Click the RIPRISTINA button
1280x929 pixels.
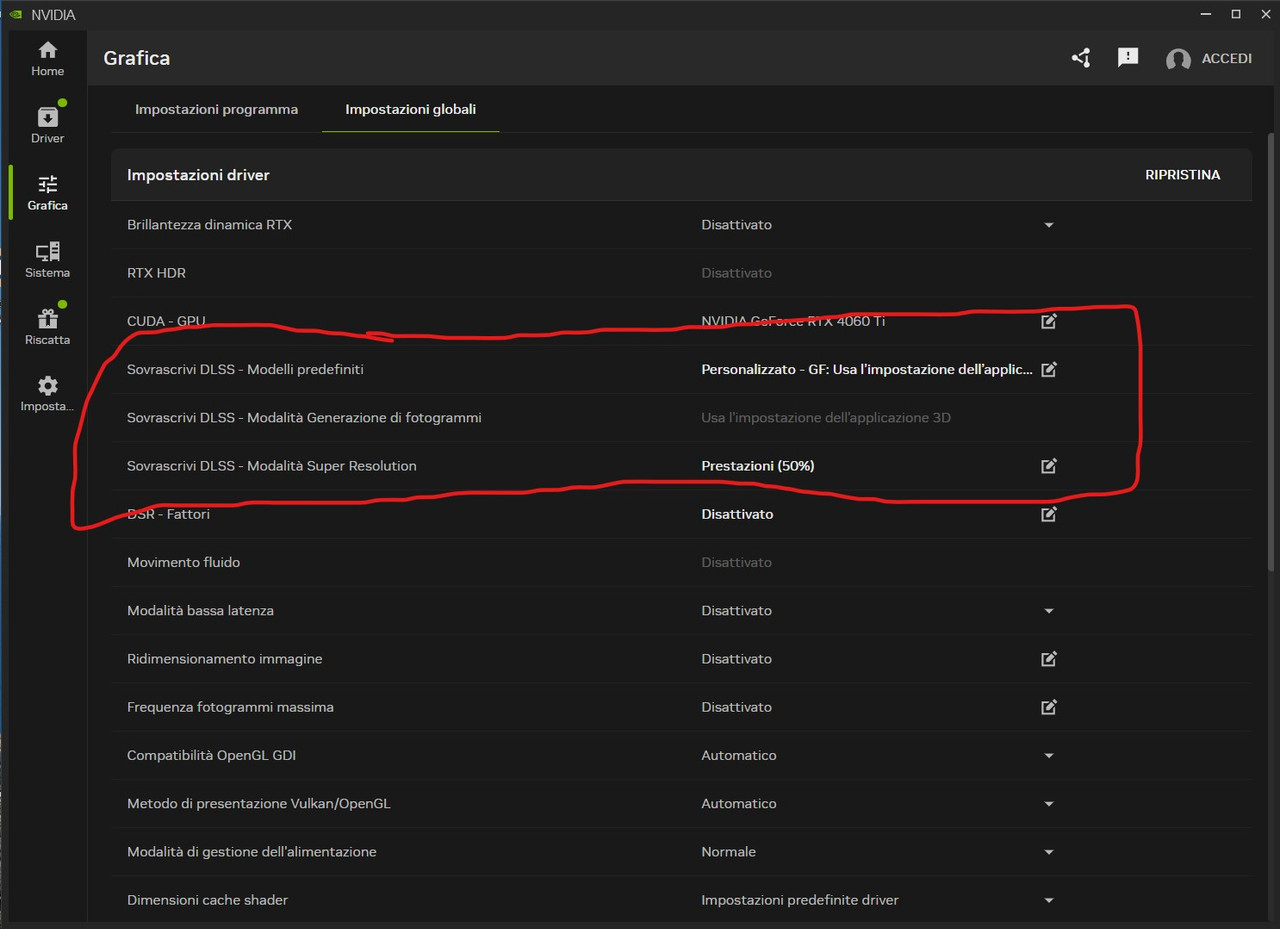(1183, 175)
